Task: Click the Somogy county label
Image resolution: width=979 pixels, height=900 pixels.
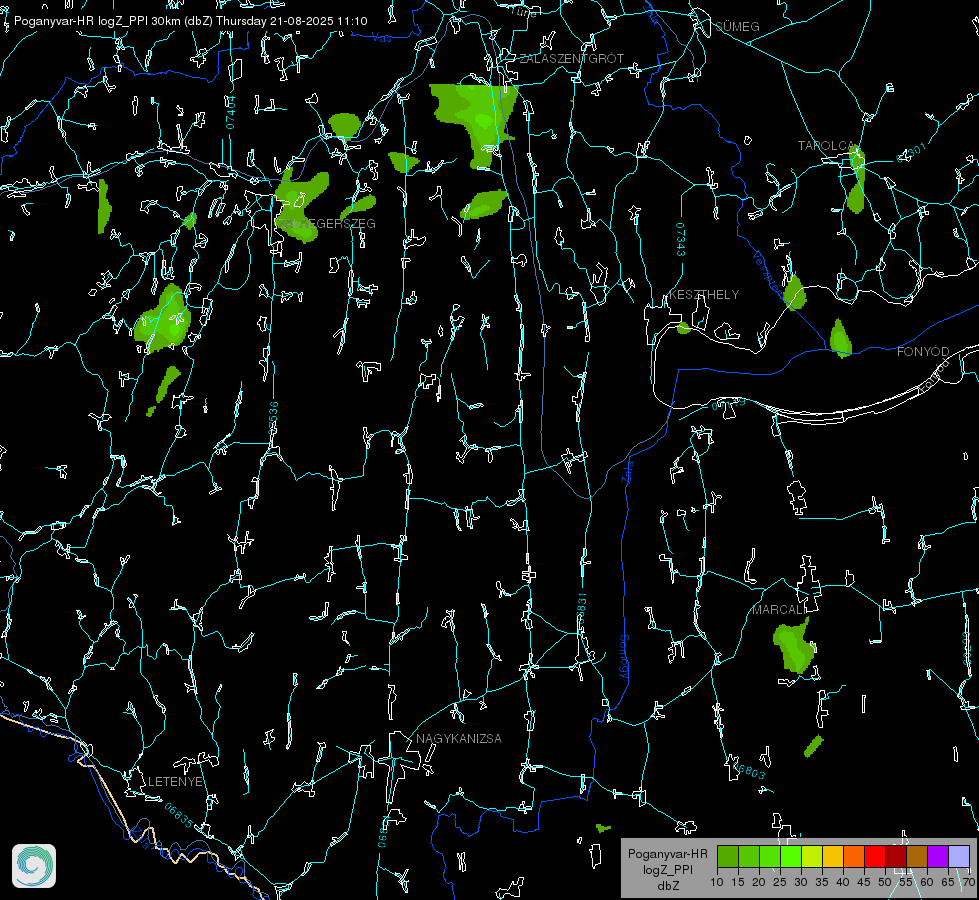Action: [x=624, y=658]
